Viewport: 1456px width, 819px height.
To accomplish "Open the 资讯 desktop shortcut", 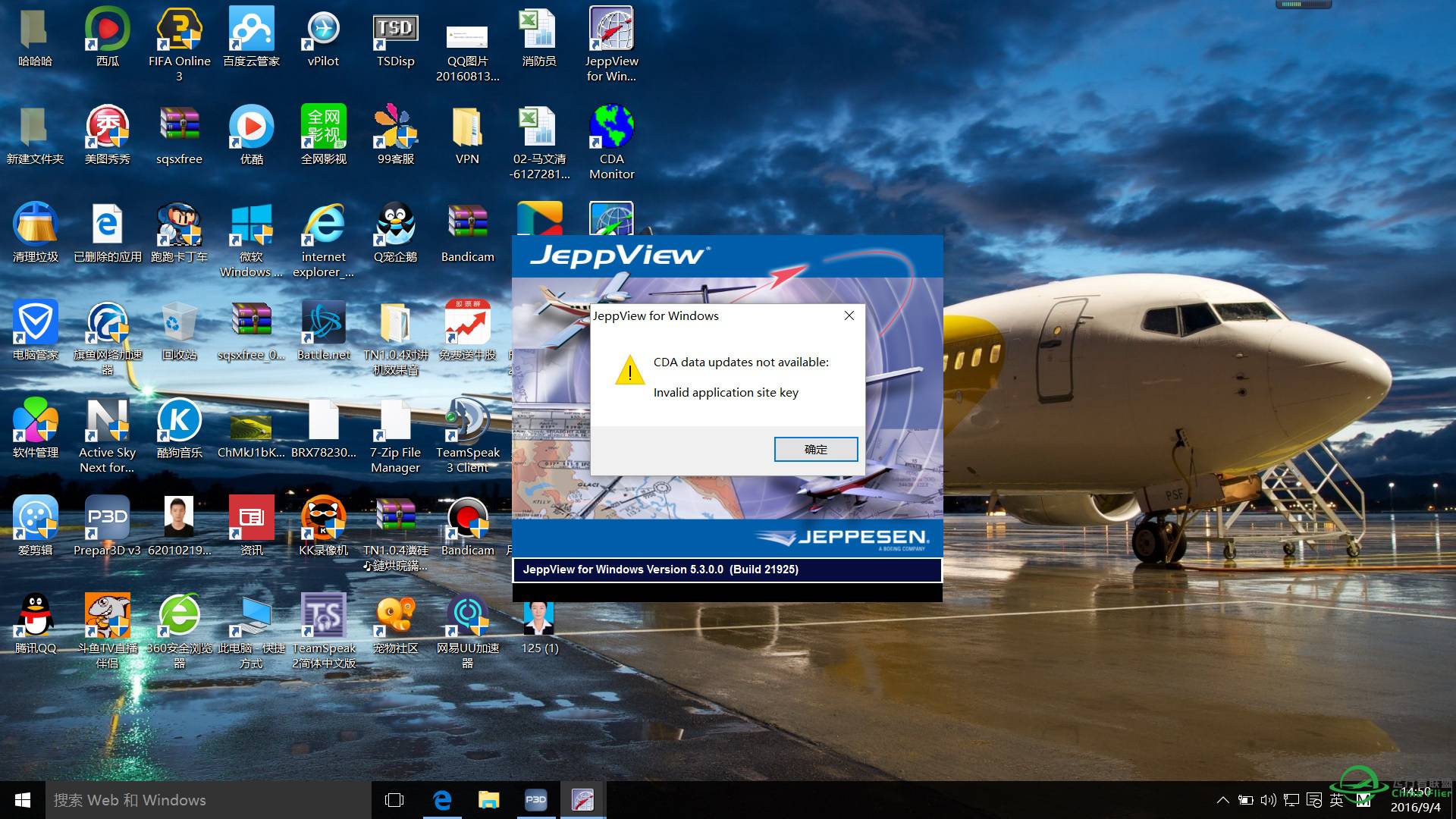I will pyautogui.click(x=251, y=526).
